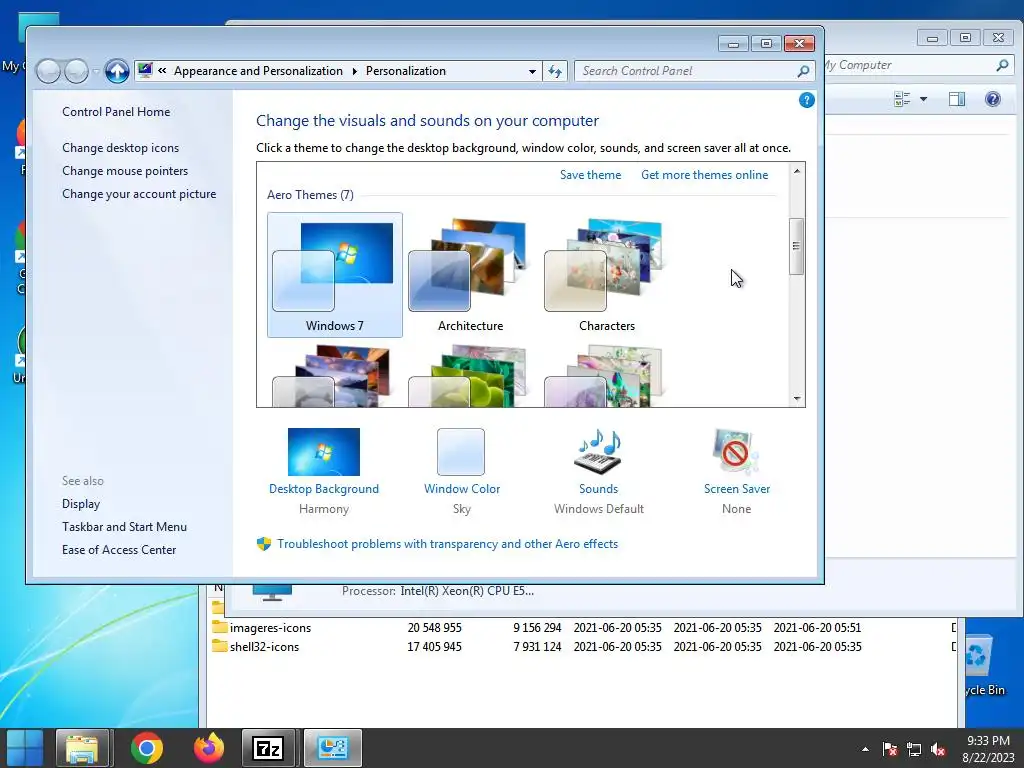The height and width of the screenshot is (768, 1024).
Task: Select the Scenes theme thumbnail with purple glass
Action: click(x=605, y=376)
